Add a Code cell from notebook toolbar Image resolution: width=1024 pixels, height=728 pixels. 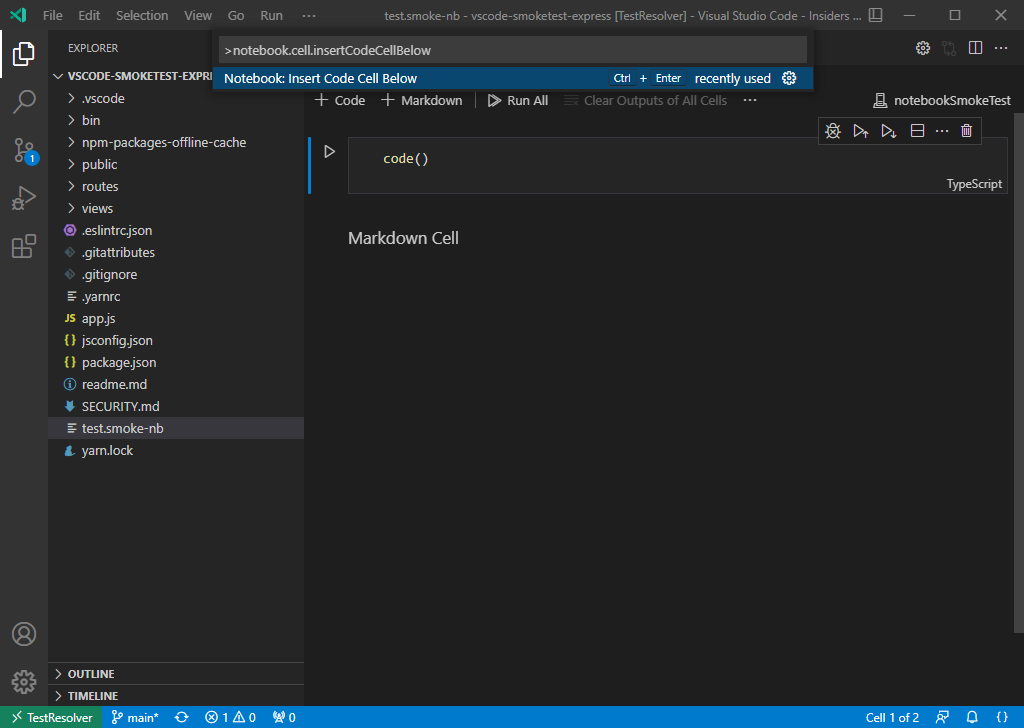[340, 101]
